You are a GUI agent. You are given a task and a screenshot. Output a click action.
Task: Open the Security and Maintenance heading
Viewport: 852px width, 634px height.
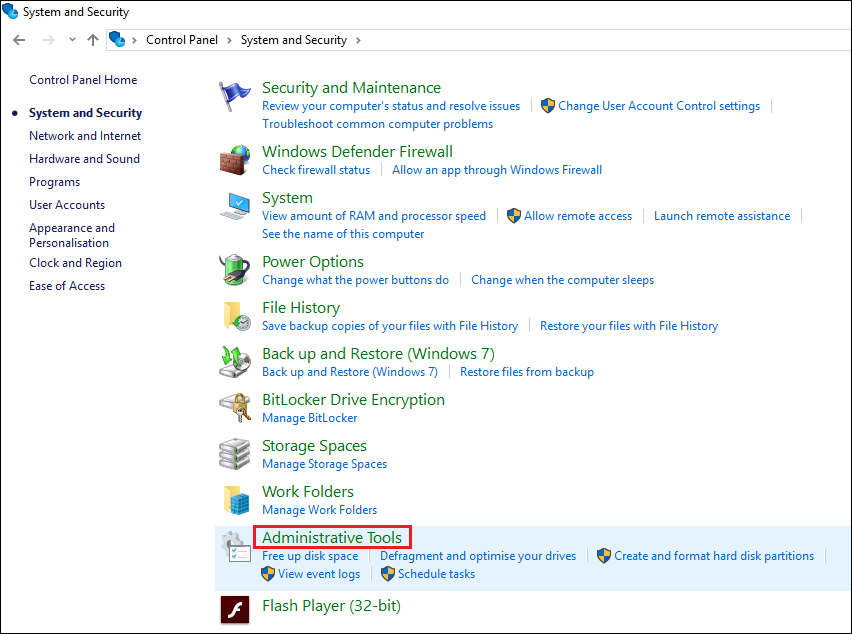[x=351, y=87]
